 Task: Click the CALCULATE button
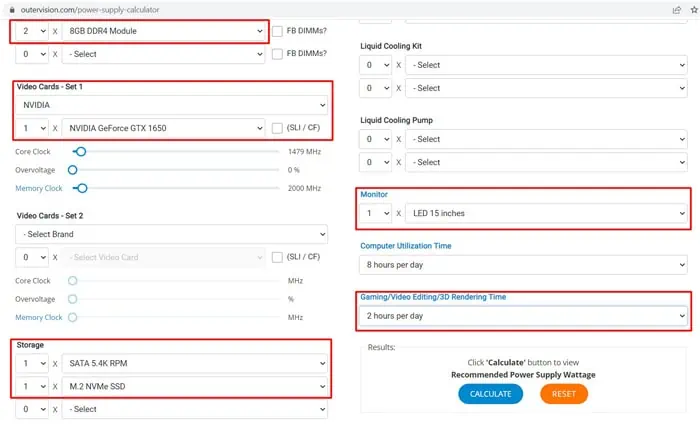[x=490, y=394]
